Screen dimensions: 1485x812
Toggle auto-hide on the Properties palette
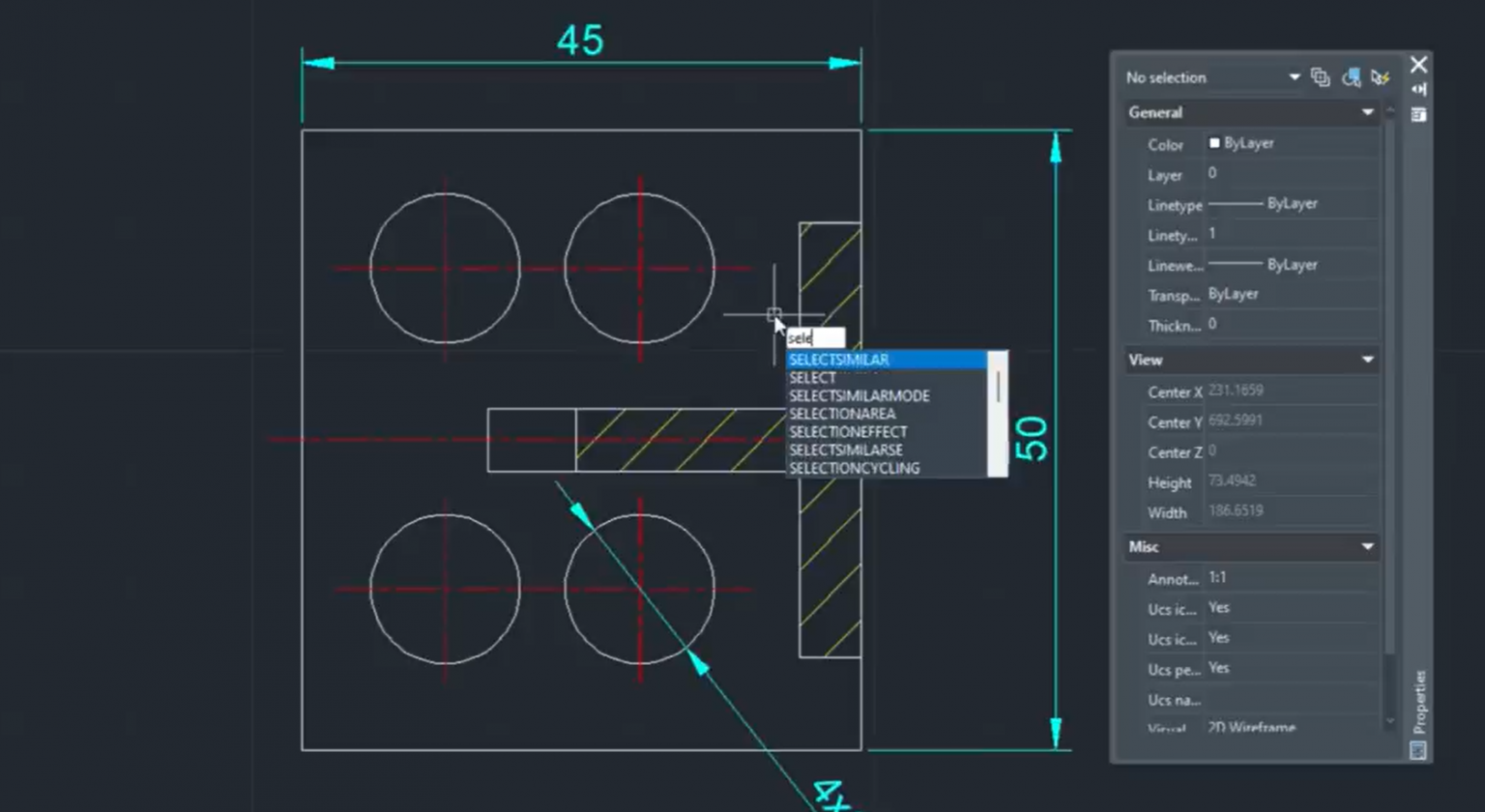[x=1418, y=89]
